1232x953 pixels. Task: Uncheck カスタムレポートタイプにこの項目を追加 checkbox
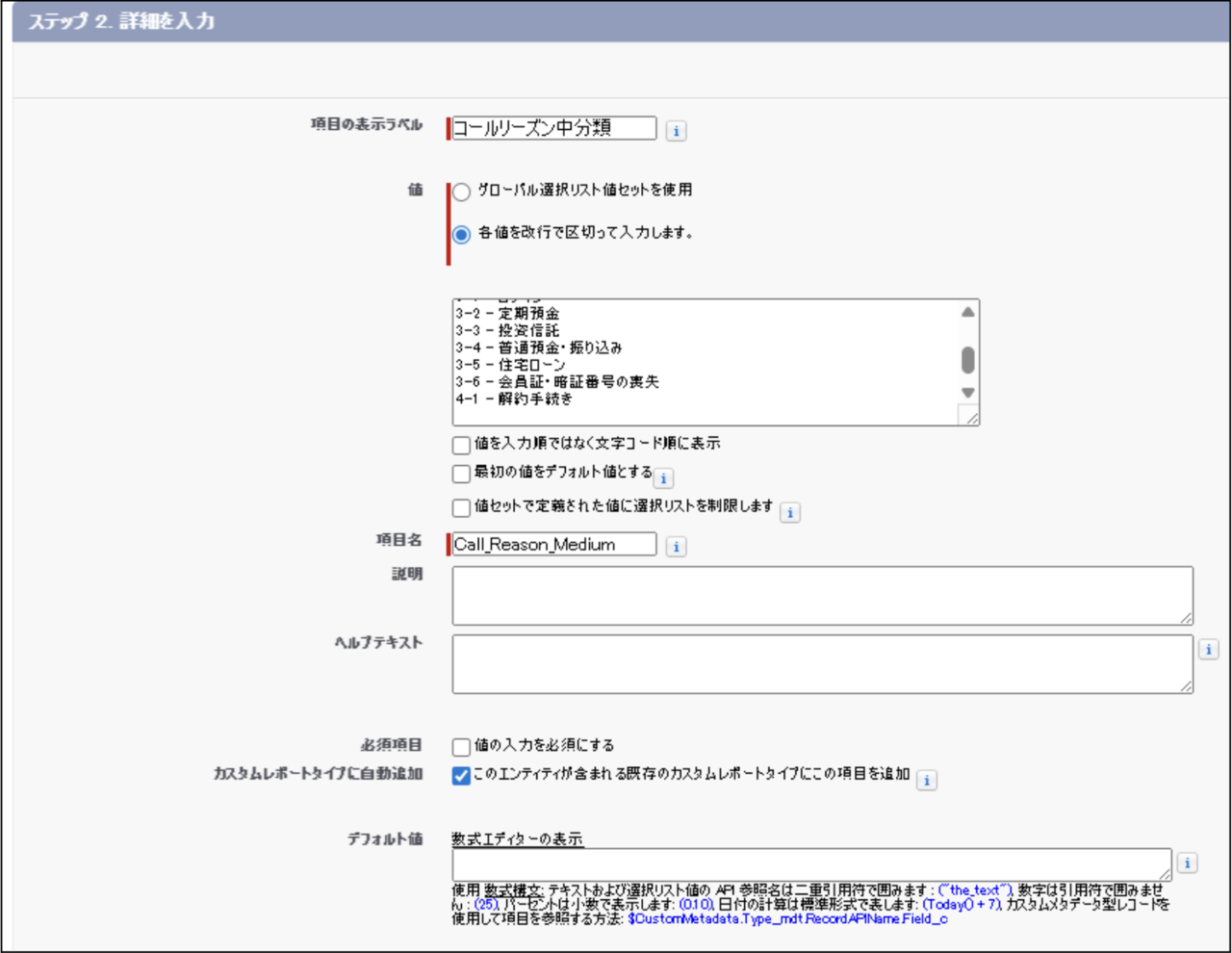pyautogui.click(x=461, y=776)
